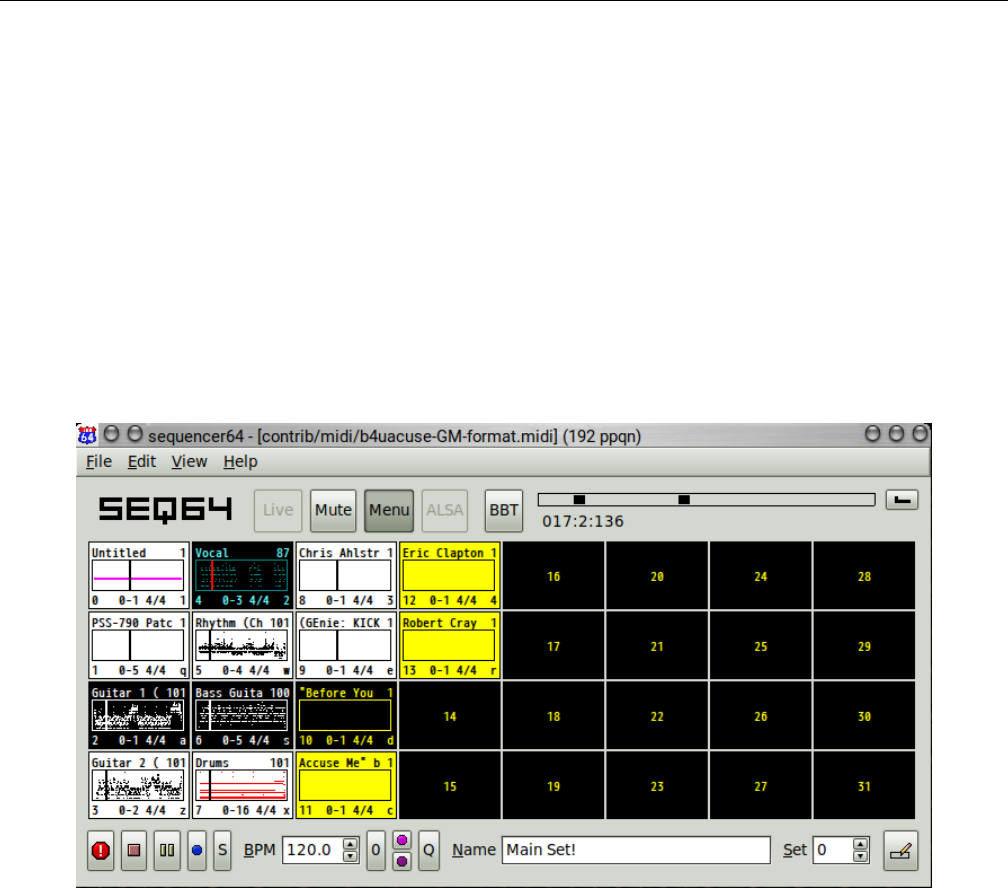This screenshot has height=888, width=1008.
Task: Open the Help menu
Action: click(x=240, y=462)
